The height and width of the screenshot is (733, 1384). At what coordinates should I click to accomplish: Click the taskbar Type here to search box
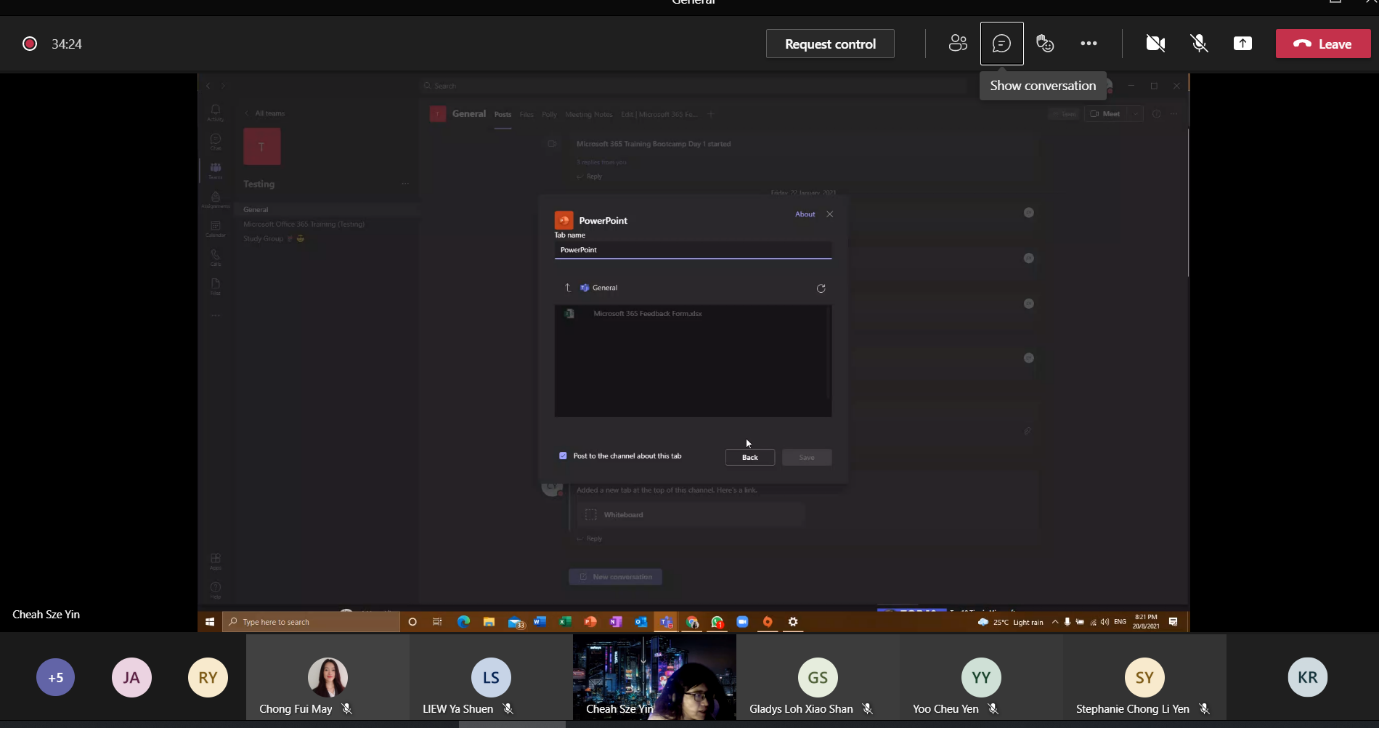(x=311, y=622)
